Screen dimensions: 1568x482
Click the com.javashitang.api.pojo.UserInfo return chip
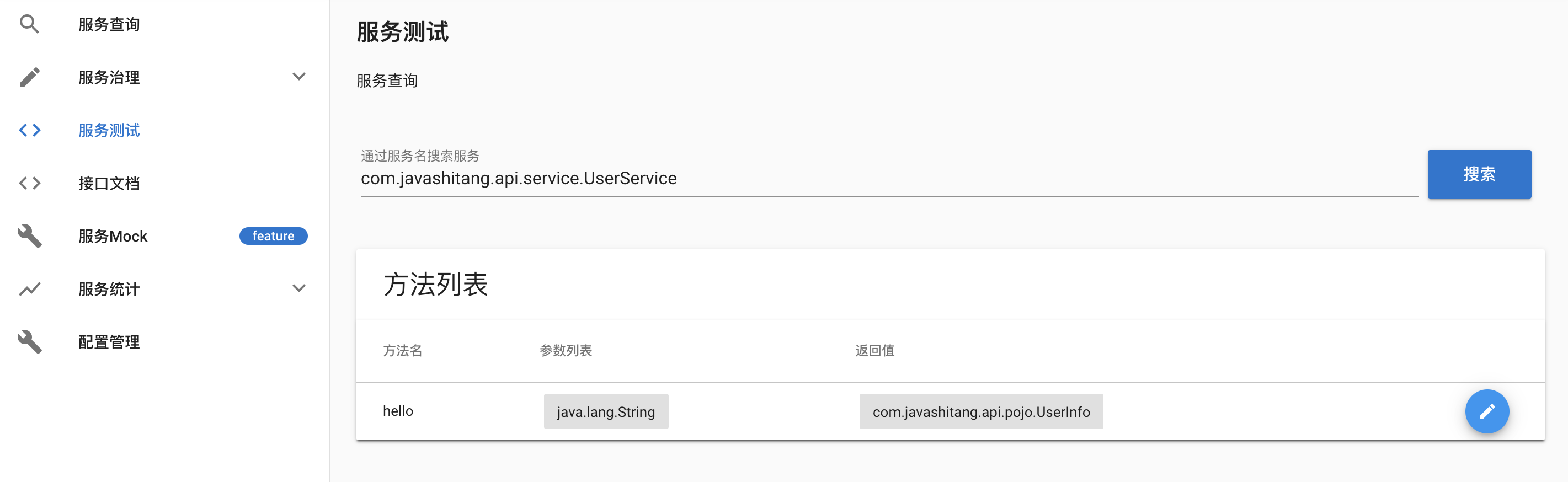point(980,411)
